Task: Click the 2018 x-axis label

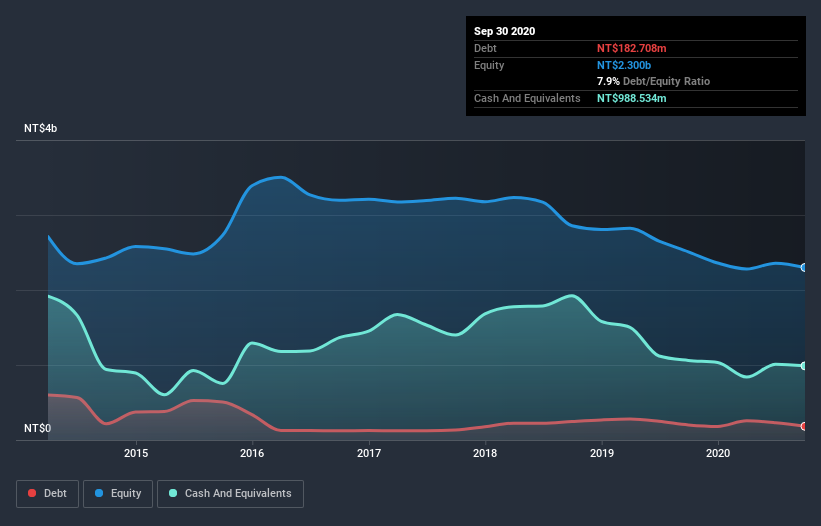Action: click(x=485, y=453)
